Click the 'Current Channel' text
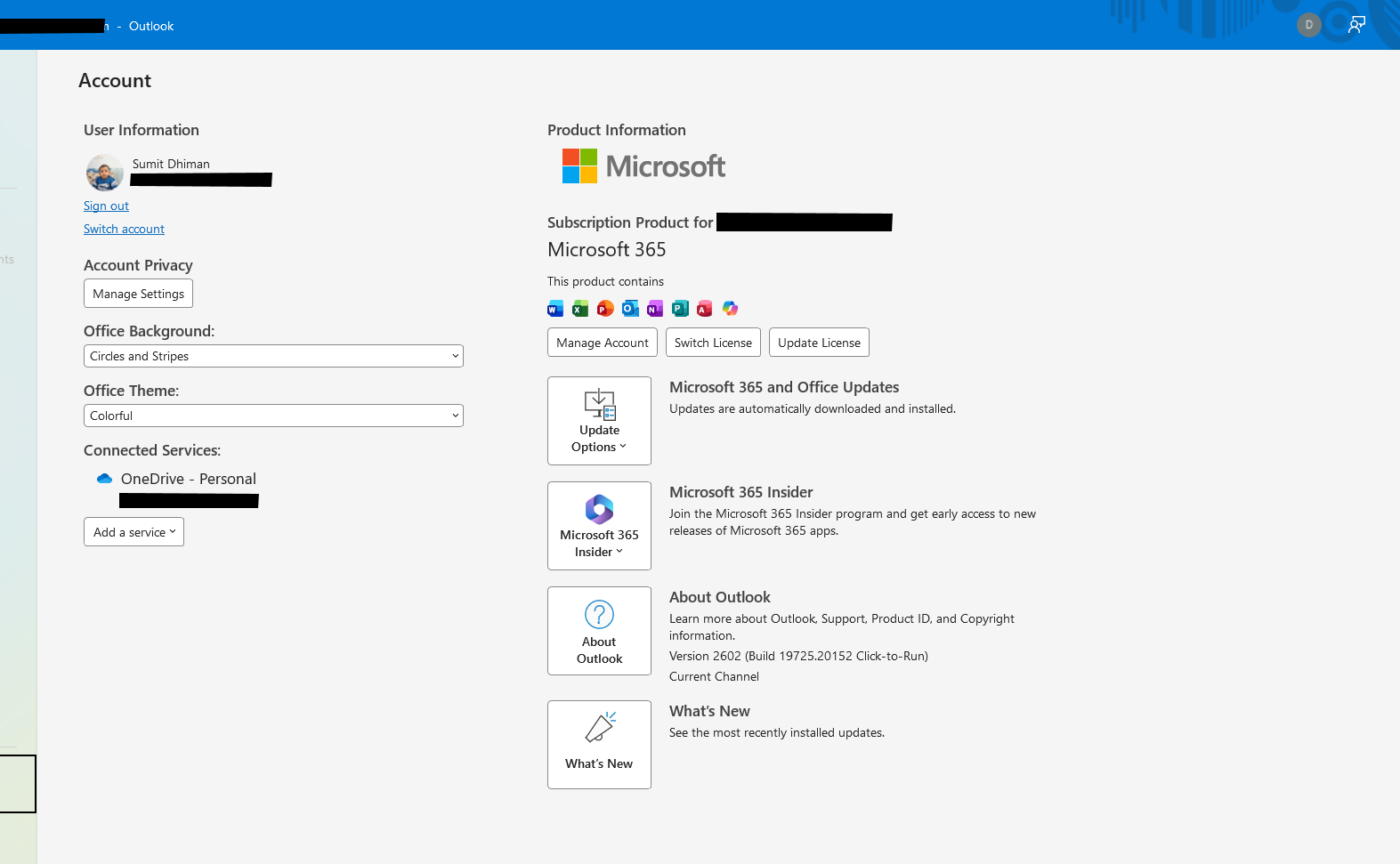The image size is (1400, 864). pyautogui.click(x=714, y=676)
